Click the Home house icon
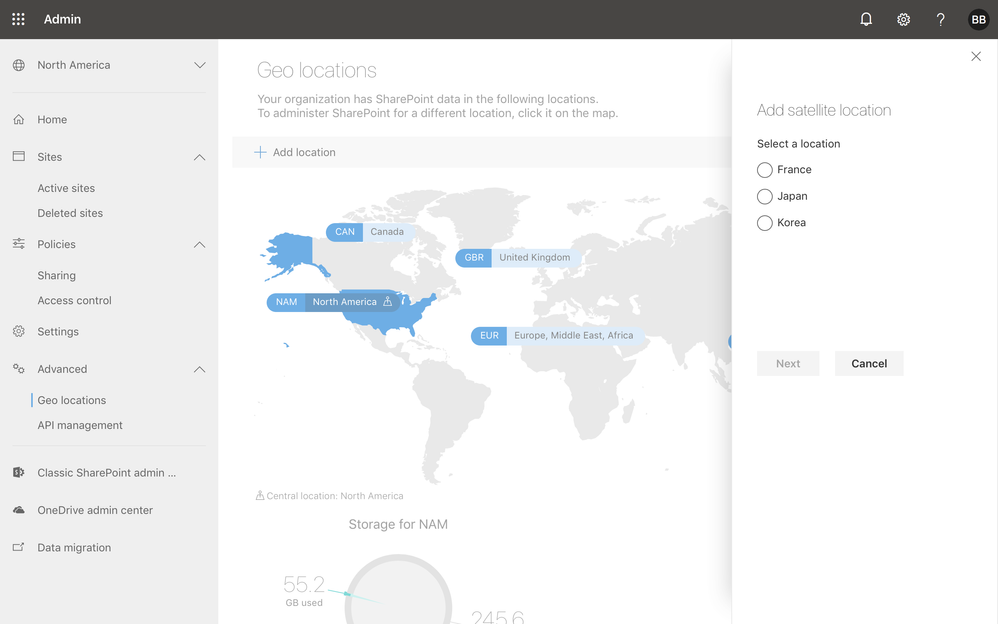Image resolution: width=998 pixels, height=624 pixels. (18, 119)
